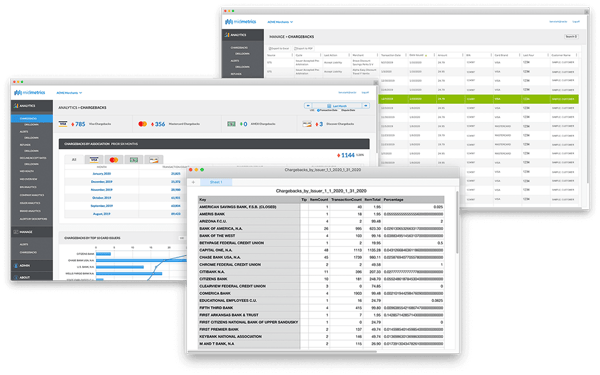Screen dimensions: 600x375
Task: Select highlighted Chargebacks item in Analytics sidebar
Action: click(x=32, y=119)
